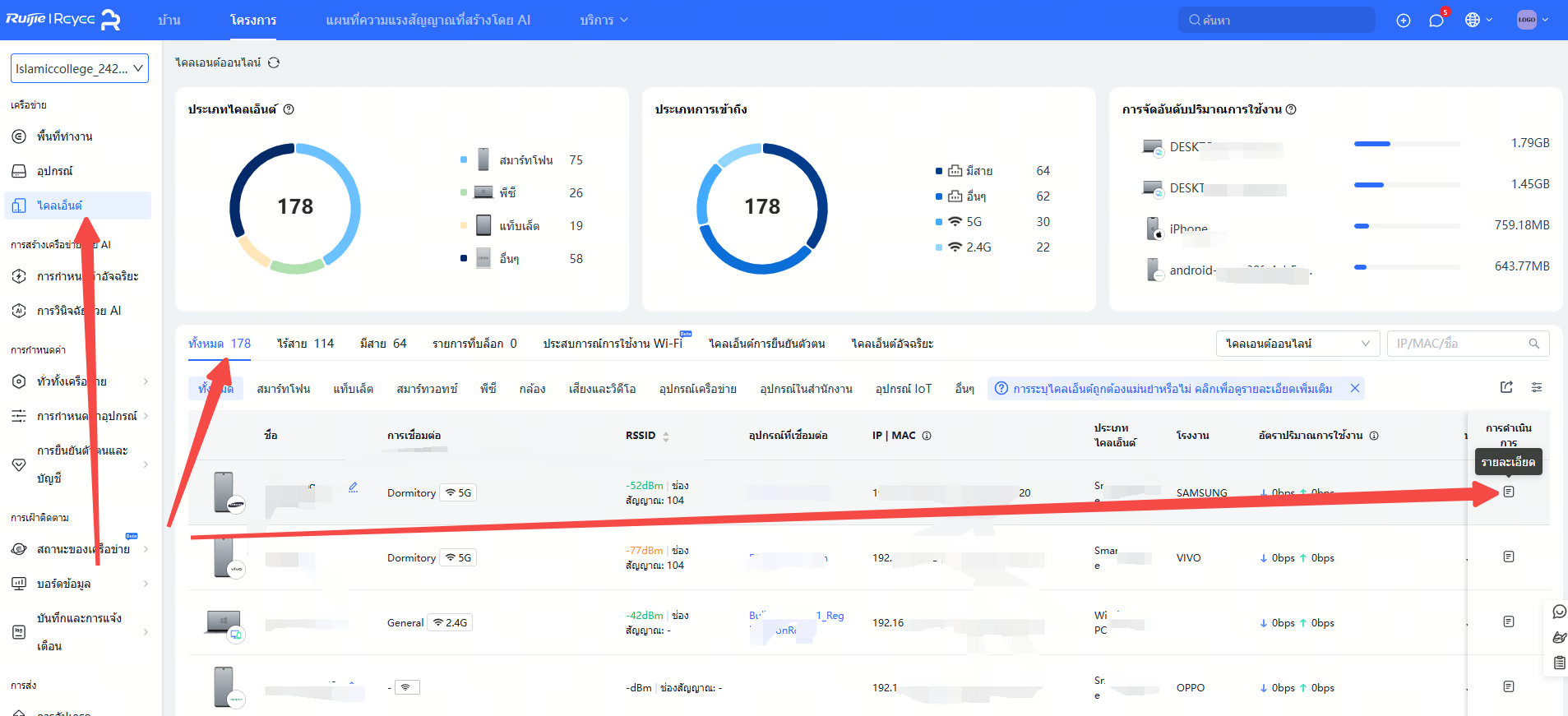Open the online clients filter dropdown

[x=1297, y=344]
